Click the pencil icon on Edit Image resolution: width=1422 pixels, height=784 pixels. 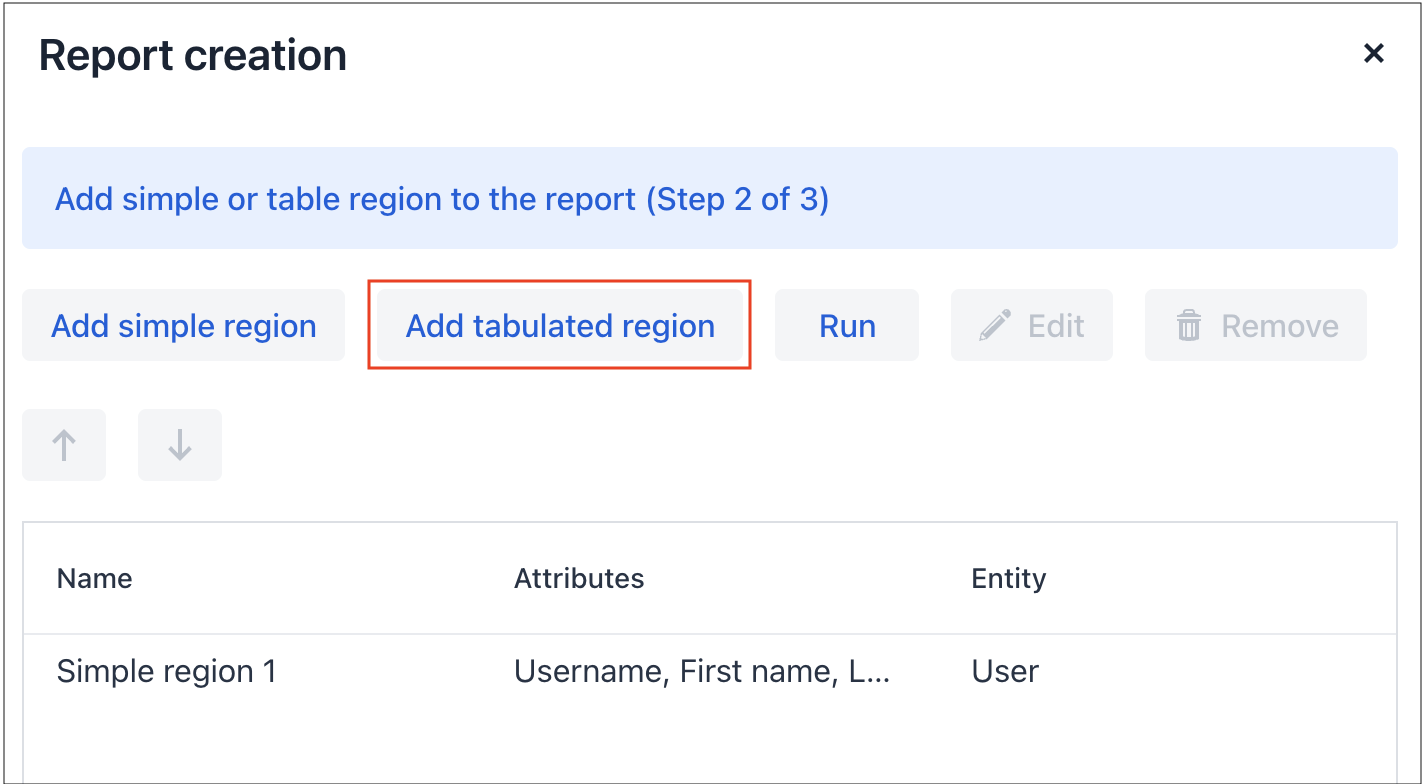(994, 326)
